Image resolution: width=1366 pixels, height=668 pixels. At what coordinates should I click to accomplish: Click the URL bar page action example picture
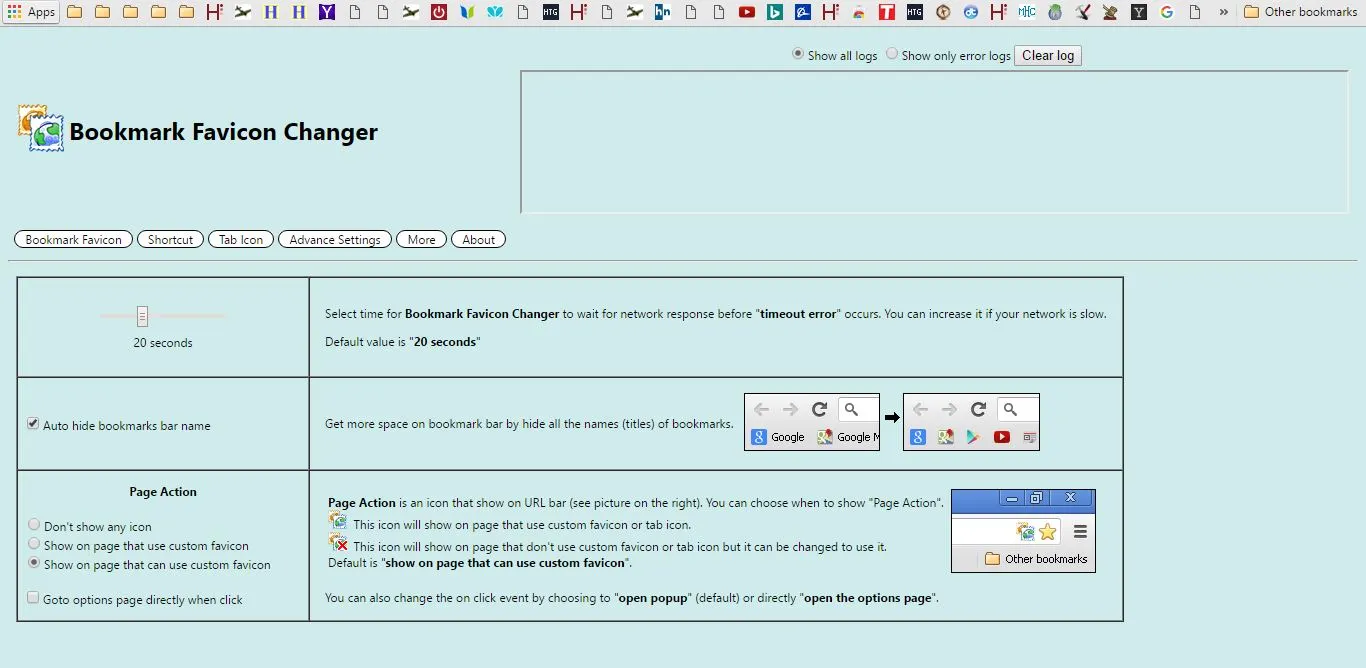tap(1023, 531)
